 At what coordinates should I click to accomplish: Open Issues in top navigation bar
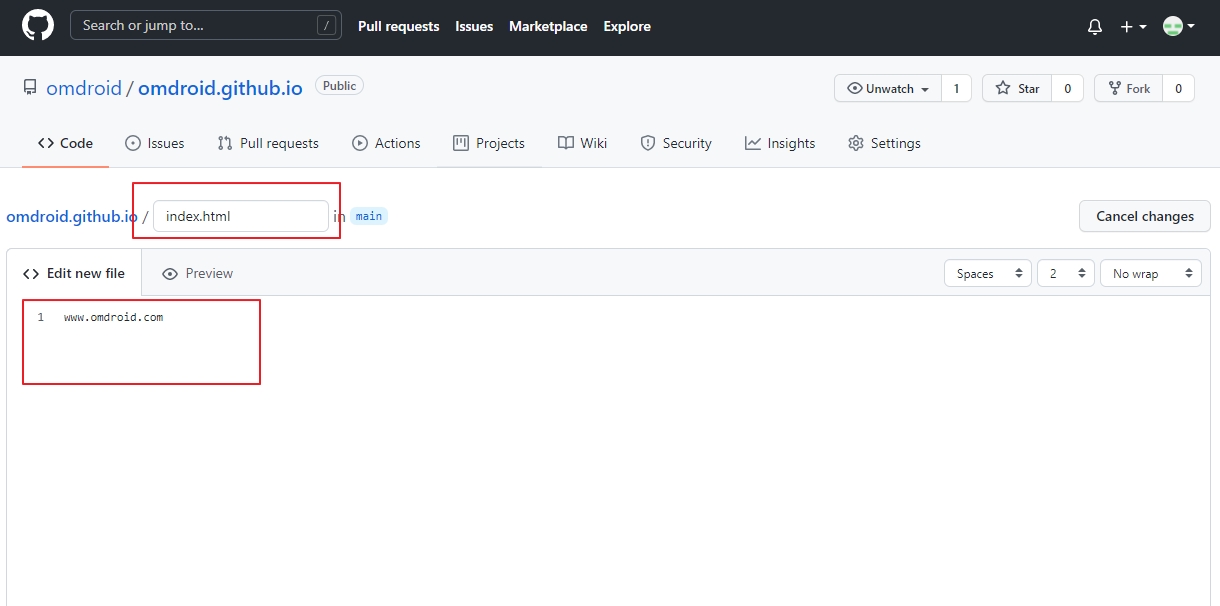point(474,27)
